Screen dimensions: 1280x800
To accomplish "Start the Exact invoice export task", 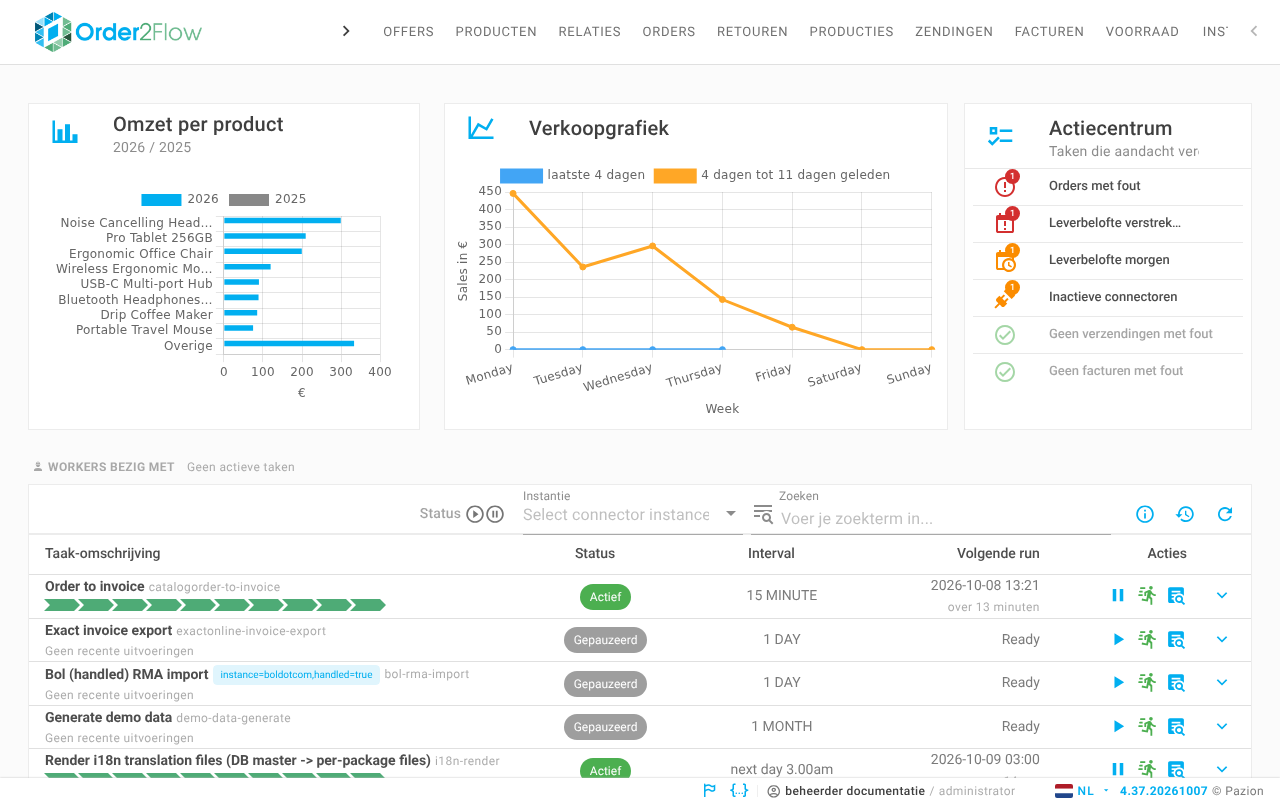I will coord(1118,639).
